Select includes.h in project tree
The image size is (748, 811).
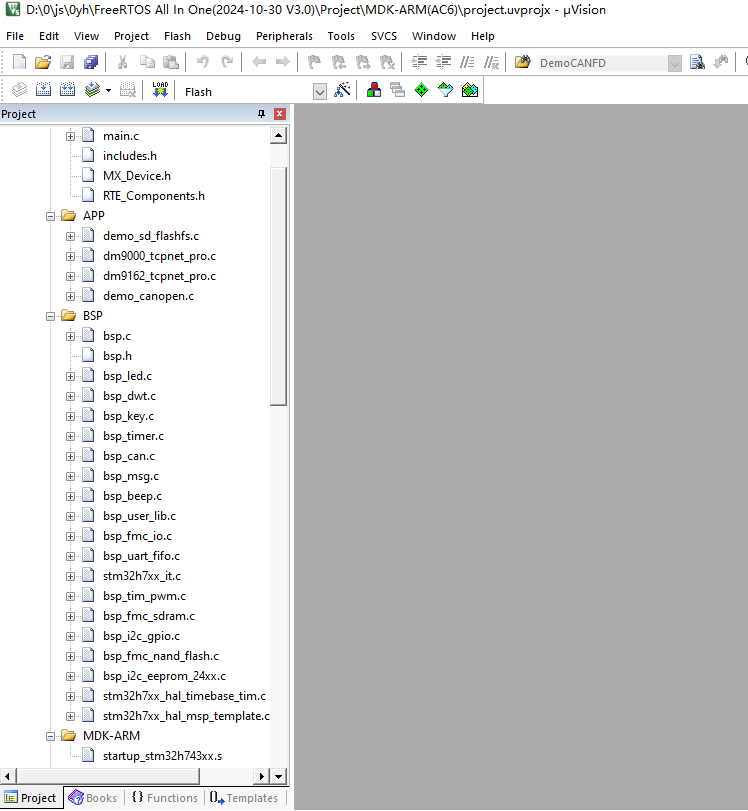(x=130, y=156)
